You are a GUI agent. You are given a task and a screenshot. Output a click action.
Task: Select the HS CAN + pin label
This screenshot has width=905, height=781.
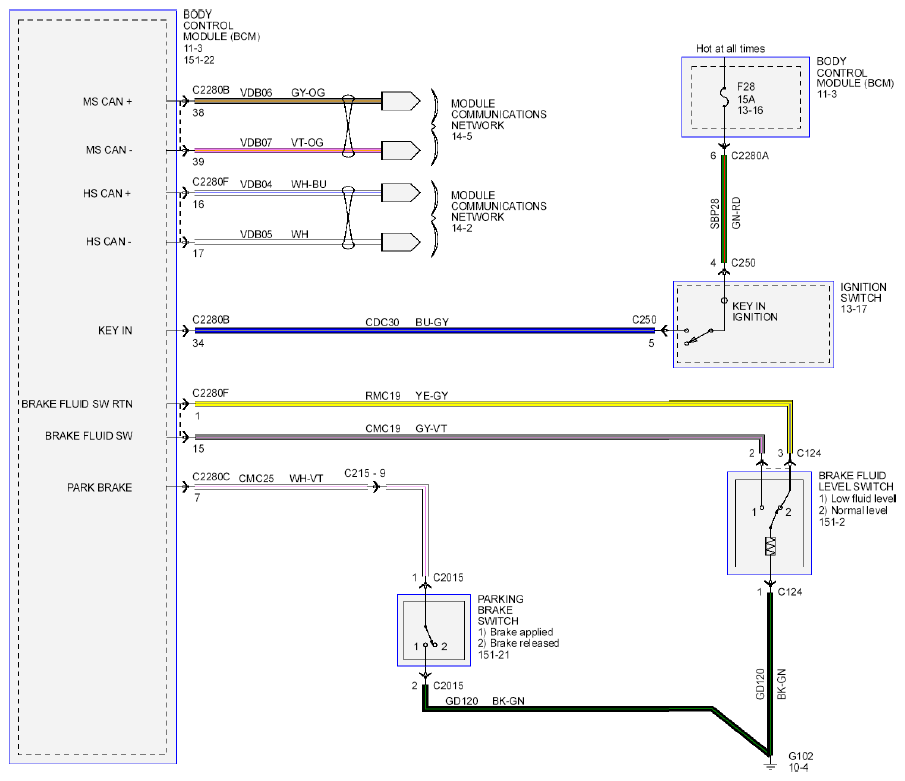pyautogui.click(x=107, y=193)
